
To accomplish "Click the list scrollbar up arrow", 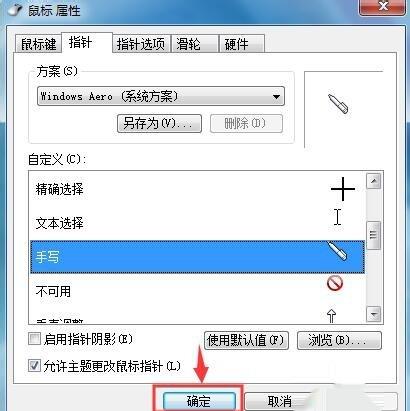I will (373, 181).
